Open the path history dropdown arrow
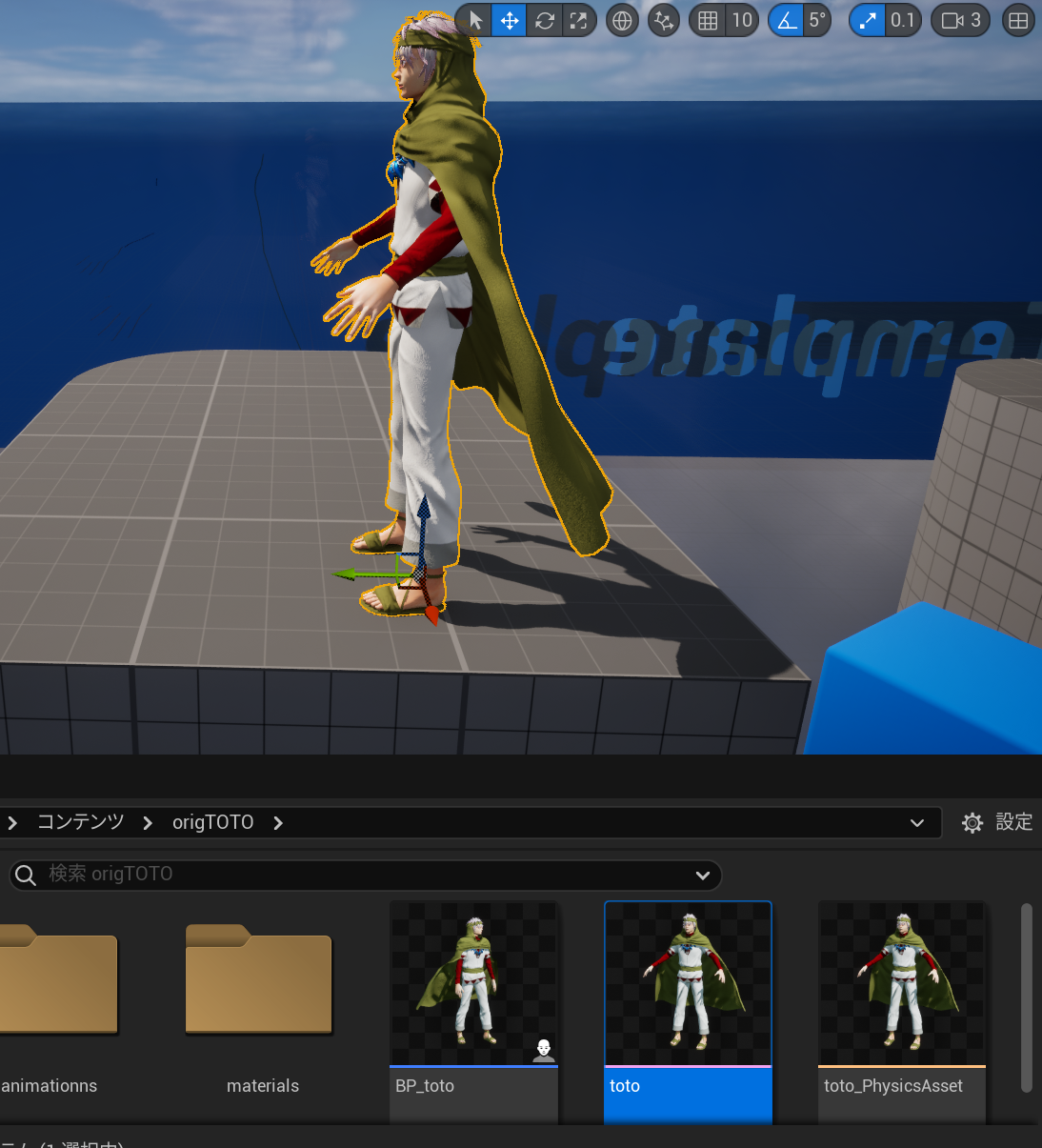1042x1148 pixels. click(917, 823)
